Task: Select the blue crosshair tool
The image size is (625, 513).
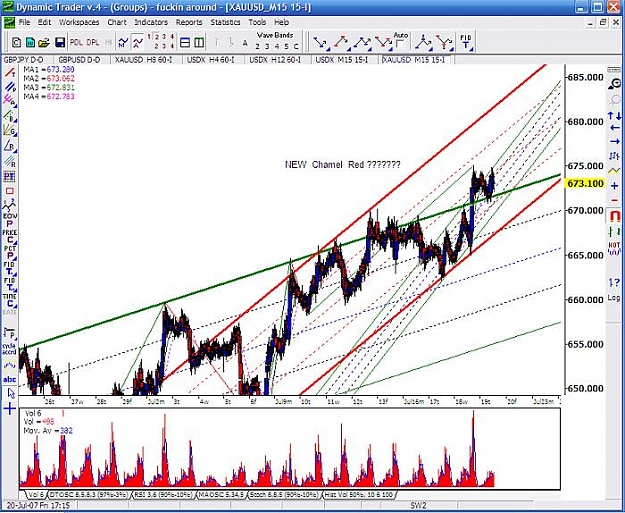Action: click(x=10, y=409)
